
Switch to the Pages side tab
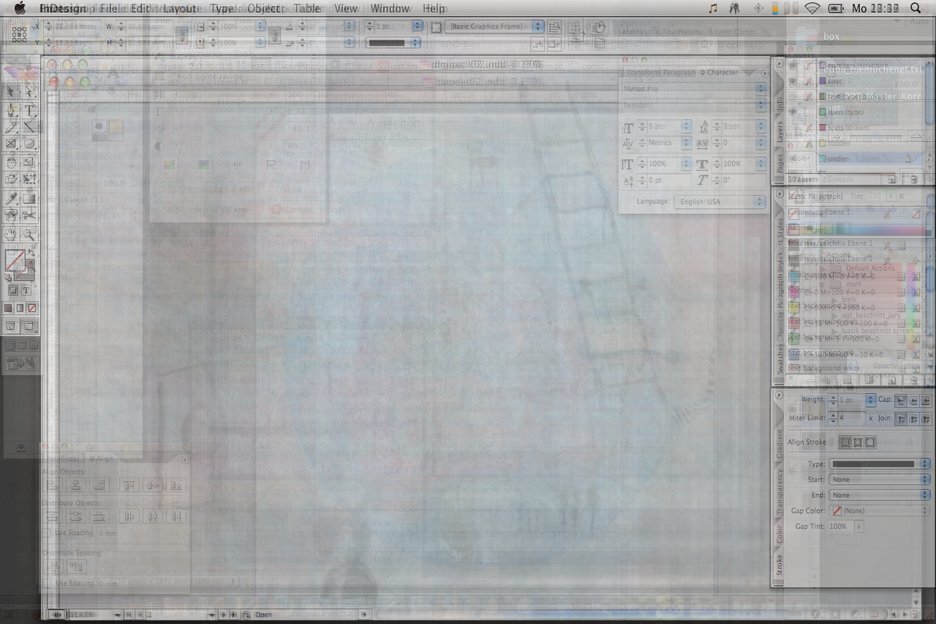780,163
